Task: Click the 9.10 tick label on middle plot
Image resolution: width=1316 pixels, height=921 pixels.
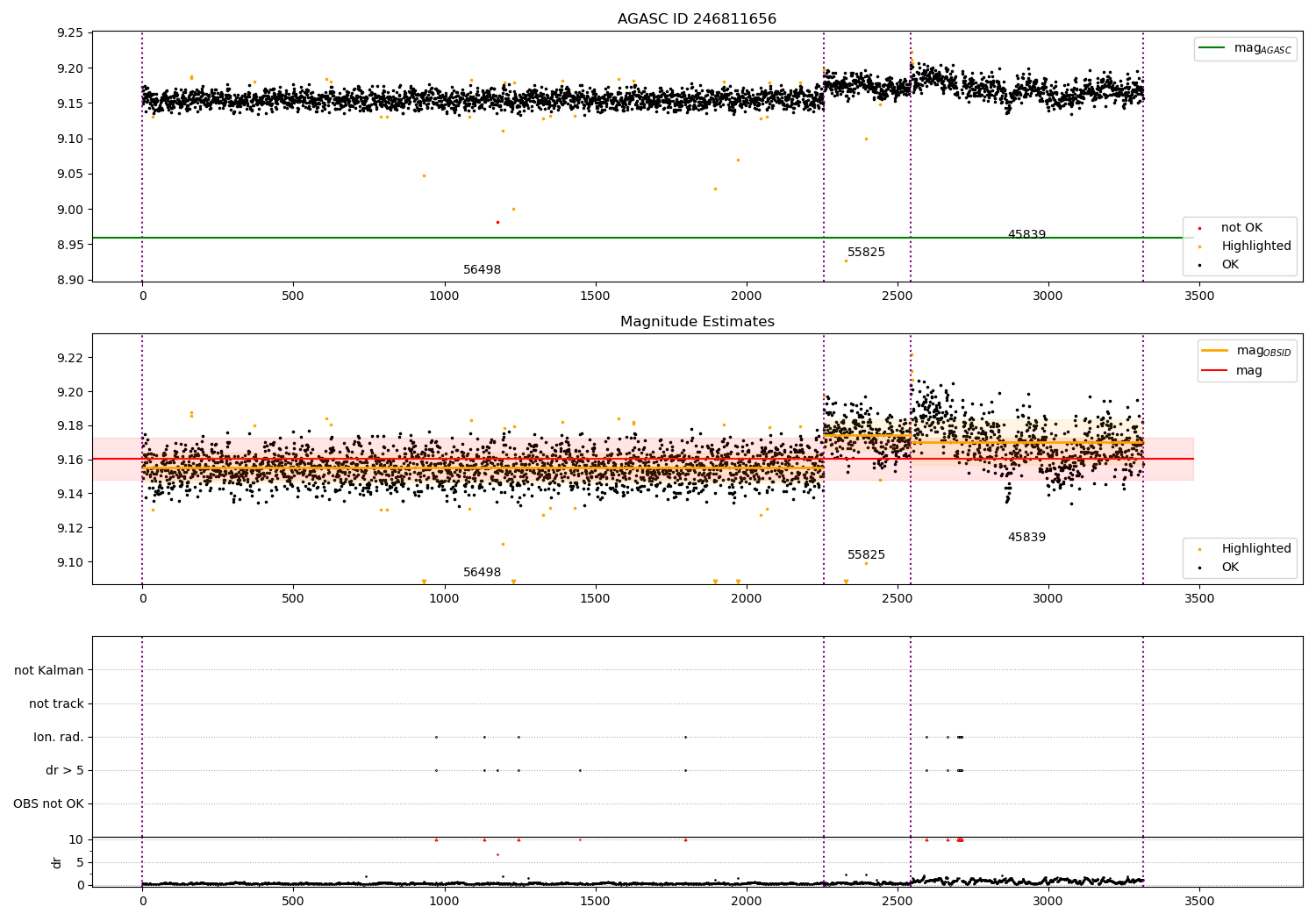Action: 69,562
